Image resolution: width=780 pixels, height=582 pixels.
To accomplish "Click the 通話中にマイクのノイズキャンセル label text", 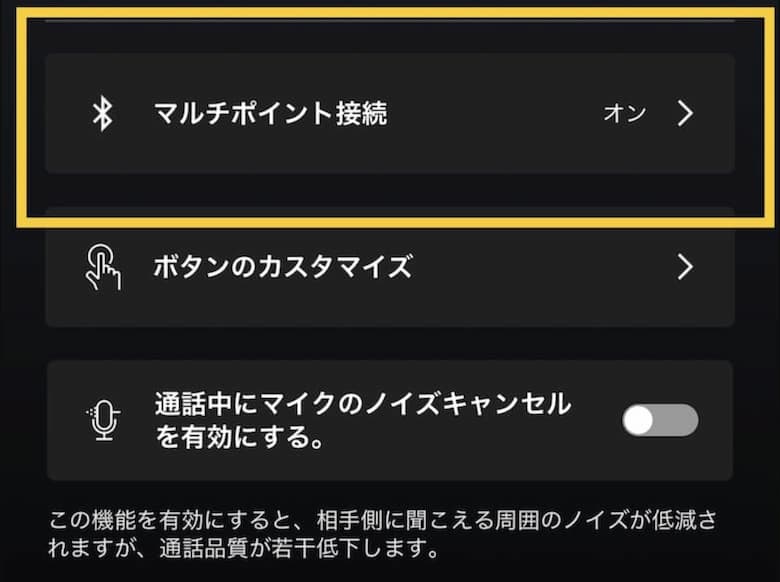I will [x=362, y=405].
